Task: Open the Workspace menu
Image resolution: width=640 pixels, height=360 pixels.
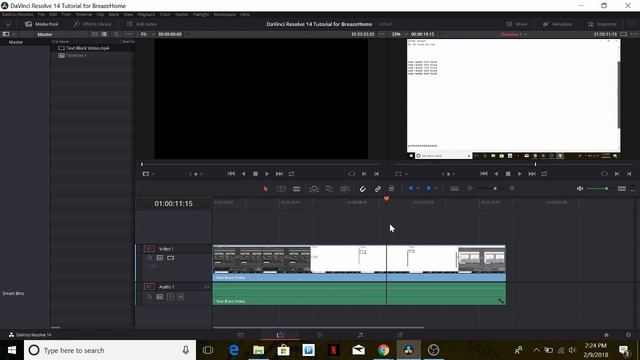Action: point(224,14)
